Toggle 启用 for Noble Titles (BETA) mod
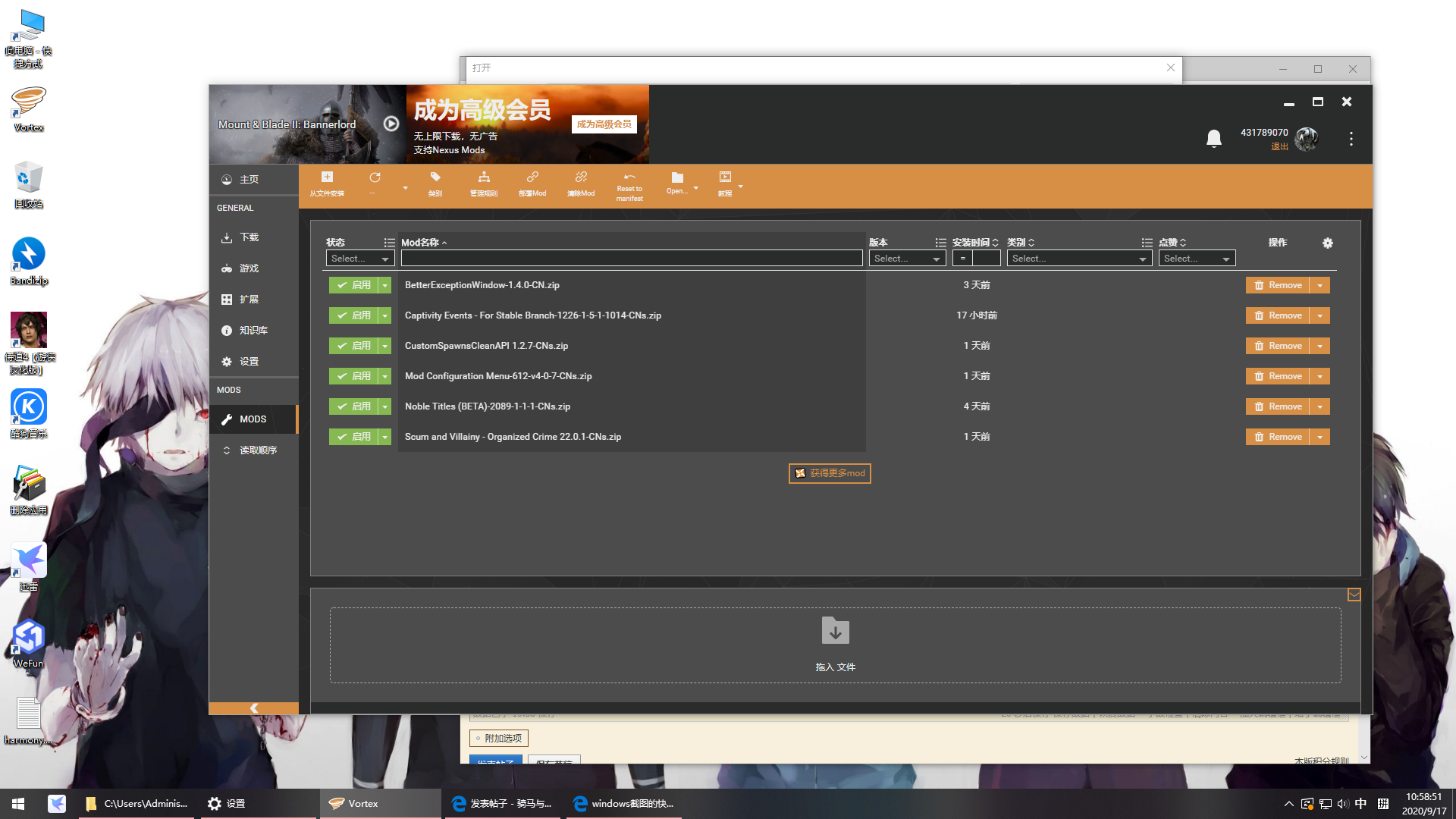Screen dimensions: 1456x819 [x=354, y=406]
